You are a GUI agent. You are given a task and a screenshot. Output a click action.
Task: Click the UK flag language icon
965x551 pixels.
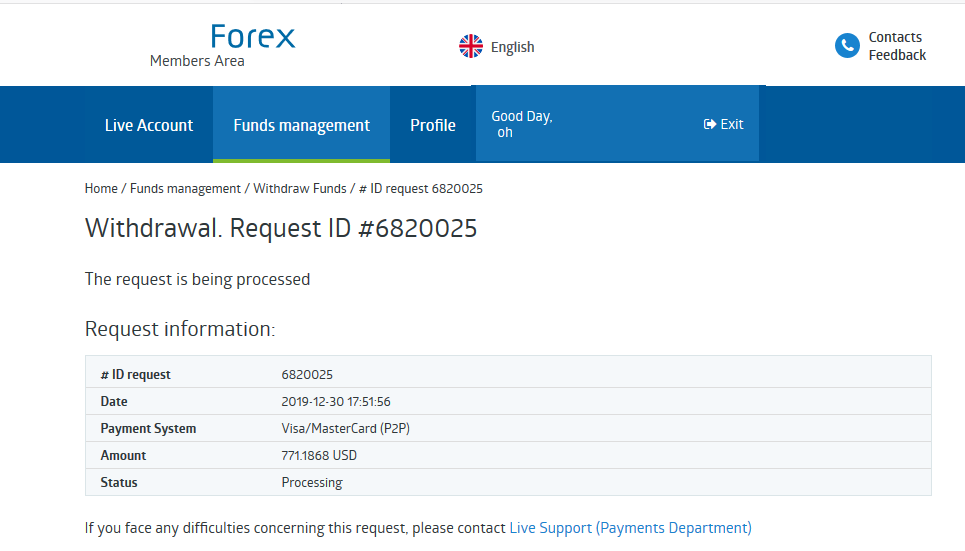pyautogui.click(x=471, y=46)
